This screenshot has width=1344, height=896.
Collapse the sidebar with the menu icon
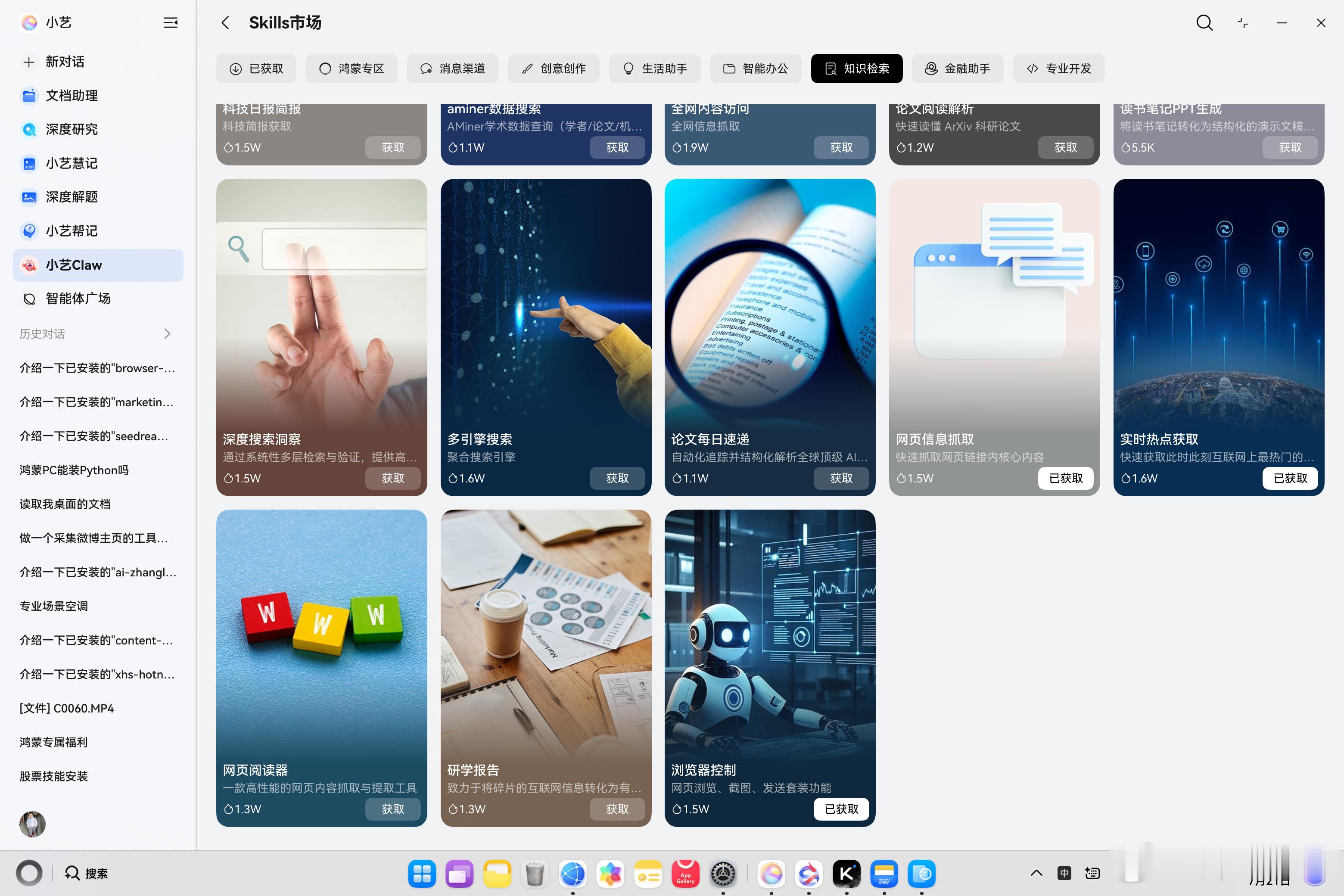coord(170,23)
